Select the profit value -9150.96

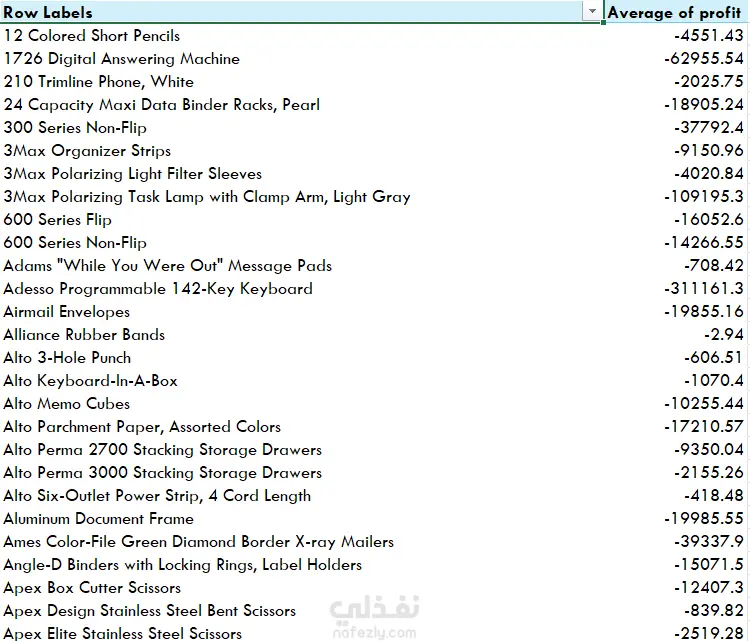click(709, 151)
